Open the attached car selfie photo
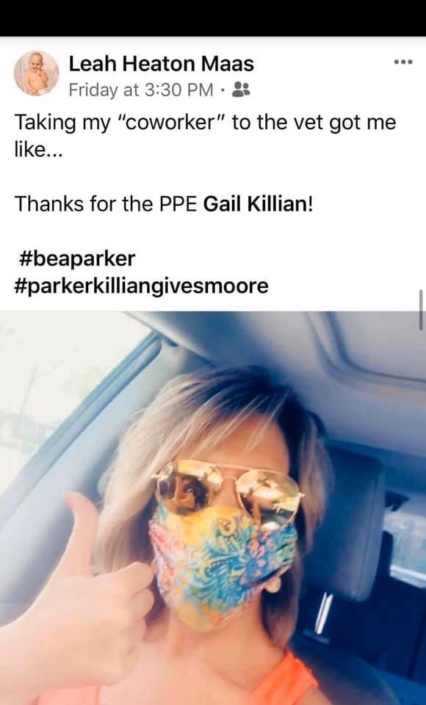This screenshot has width=426, height=705. 213,508
